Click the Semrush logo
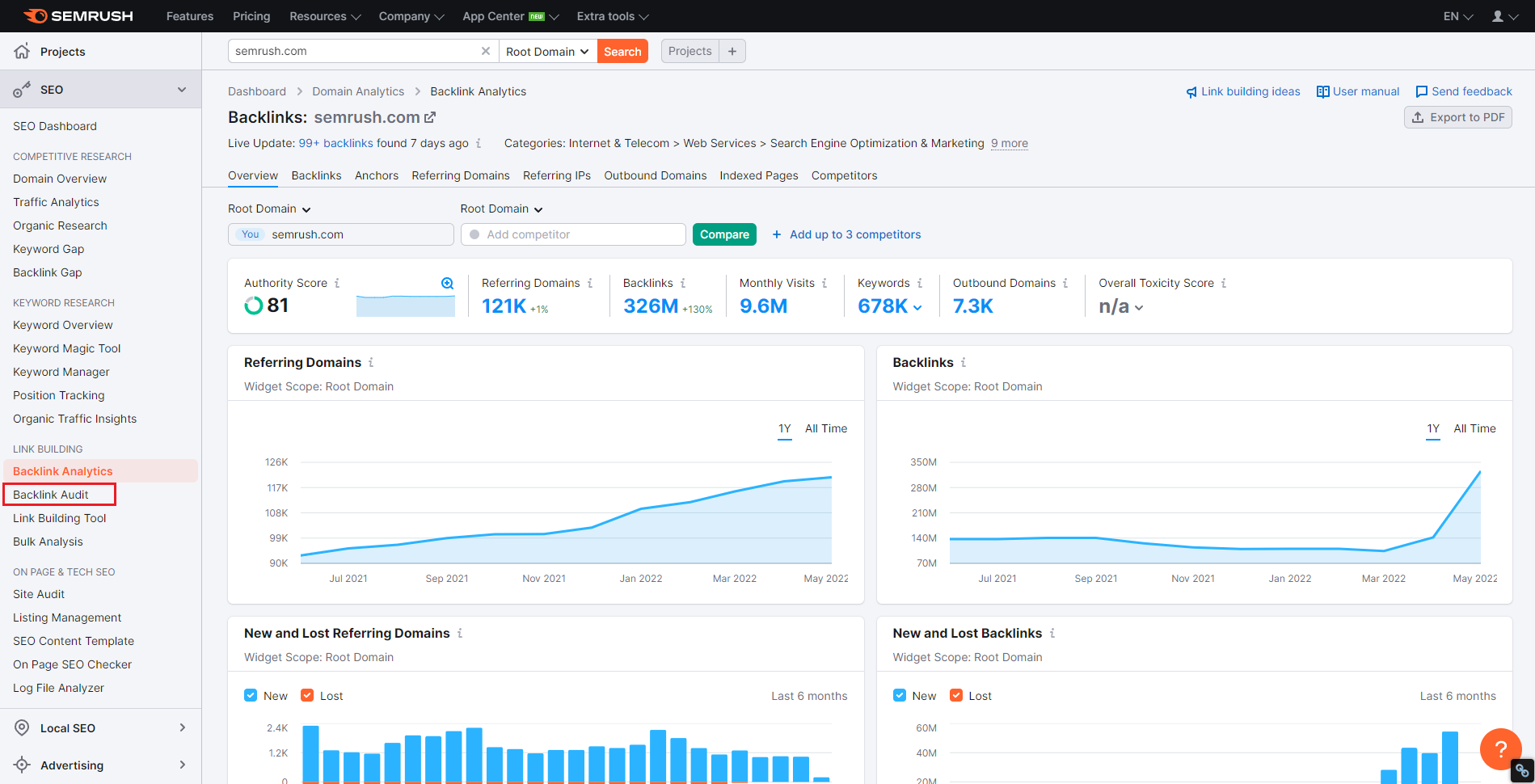Image resolution: width=1535 pixels, height=784 pixels. (x=78, y=16)
